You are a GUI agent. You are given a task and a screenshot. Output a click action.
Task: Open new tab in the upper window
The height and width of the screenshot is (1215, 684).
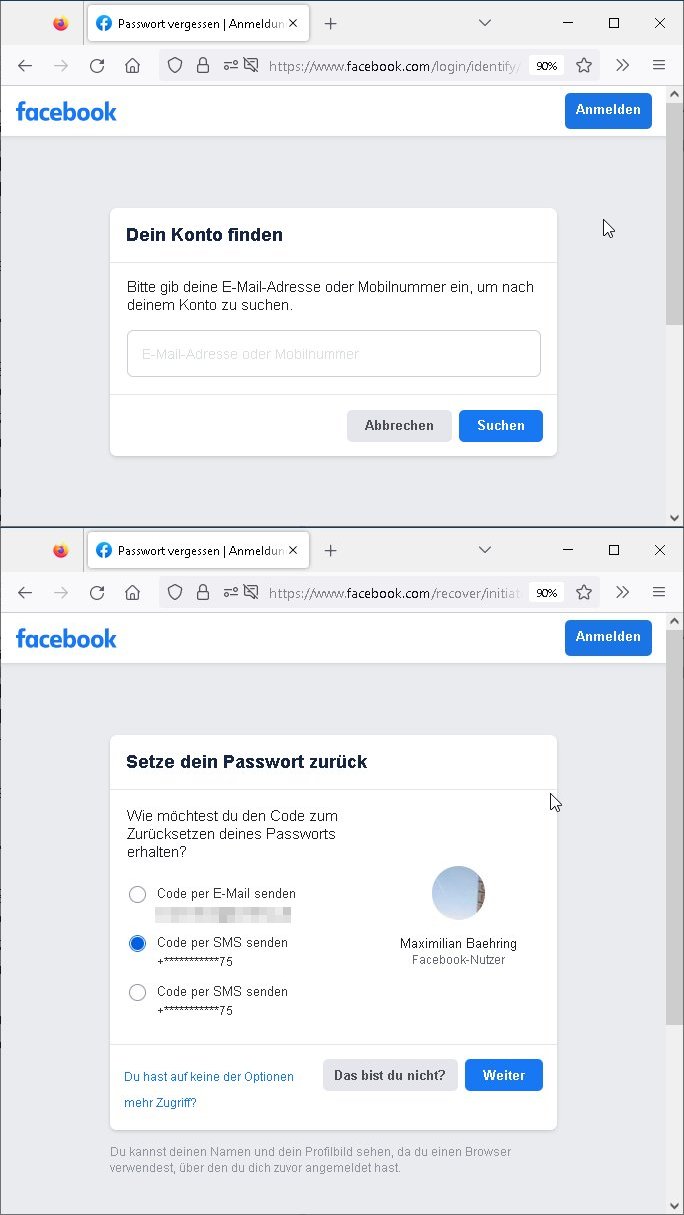click(331, 23)
